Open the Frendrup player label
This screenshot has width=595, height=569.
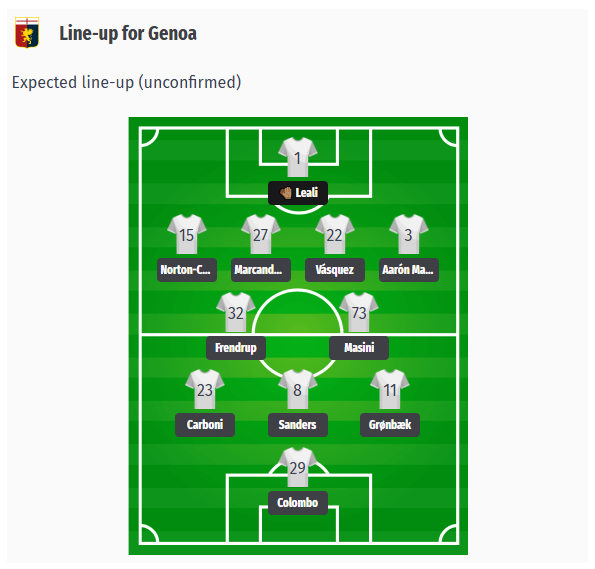pos(236,348)
